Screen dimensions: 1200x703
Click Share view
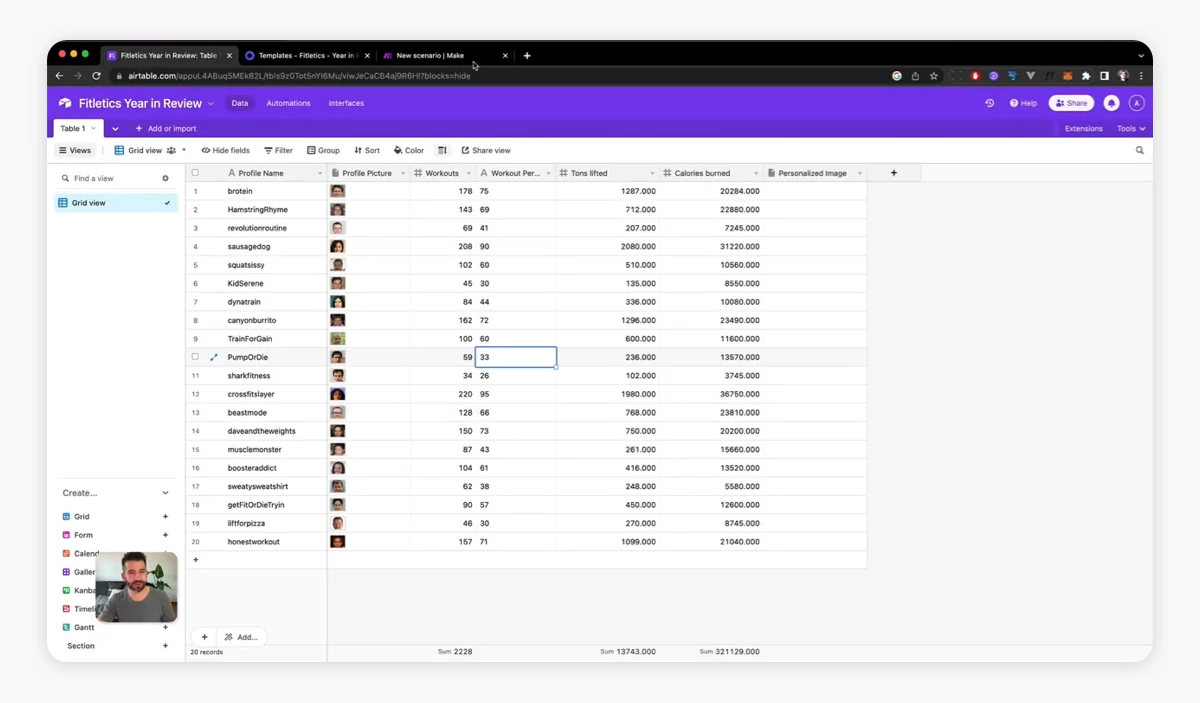[486, 150]
